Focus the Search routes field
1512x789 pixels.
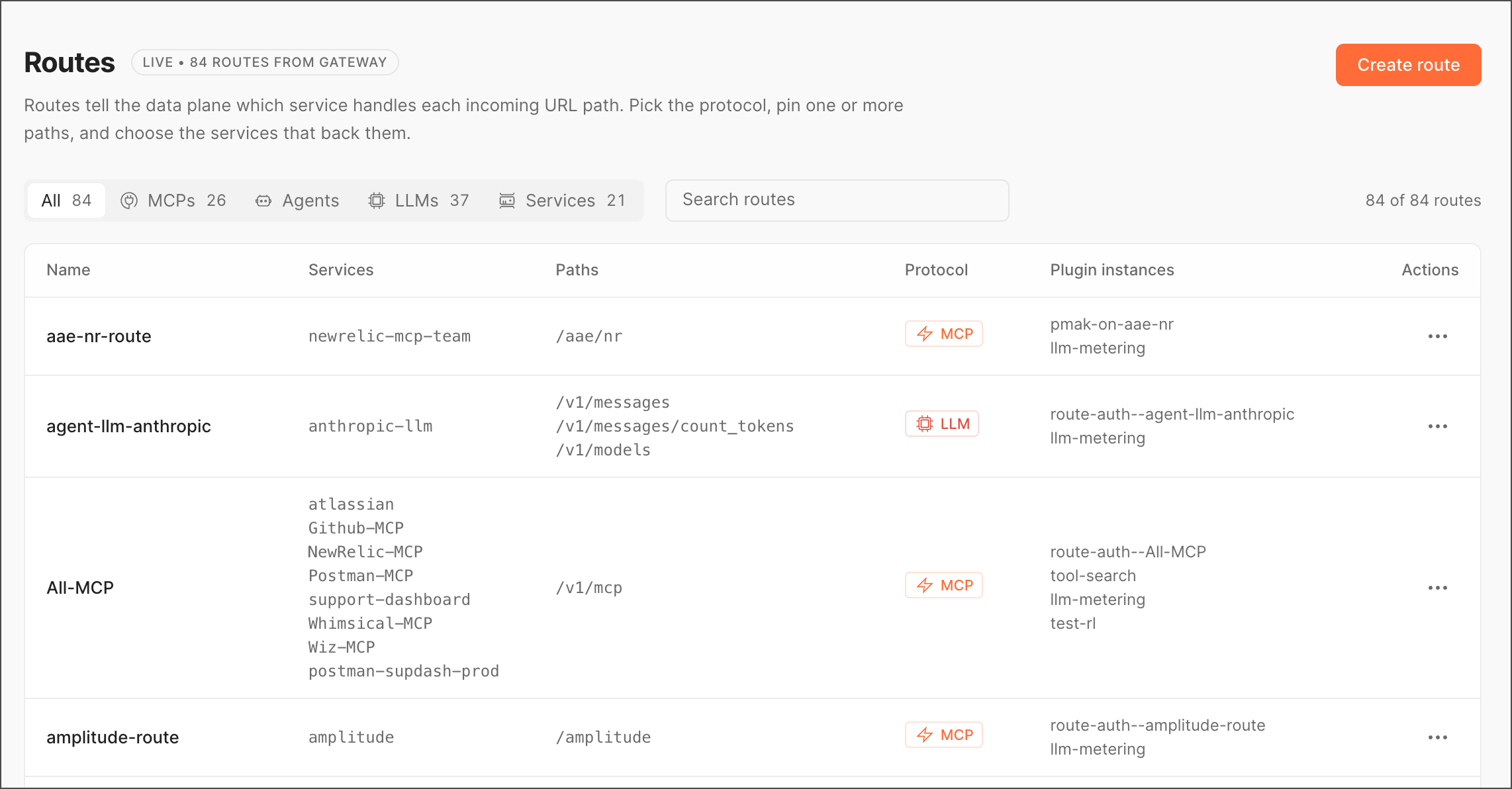tap(837, 200)
